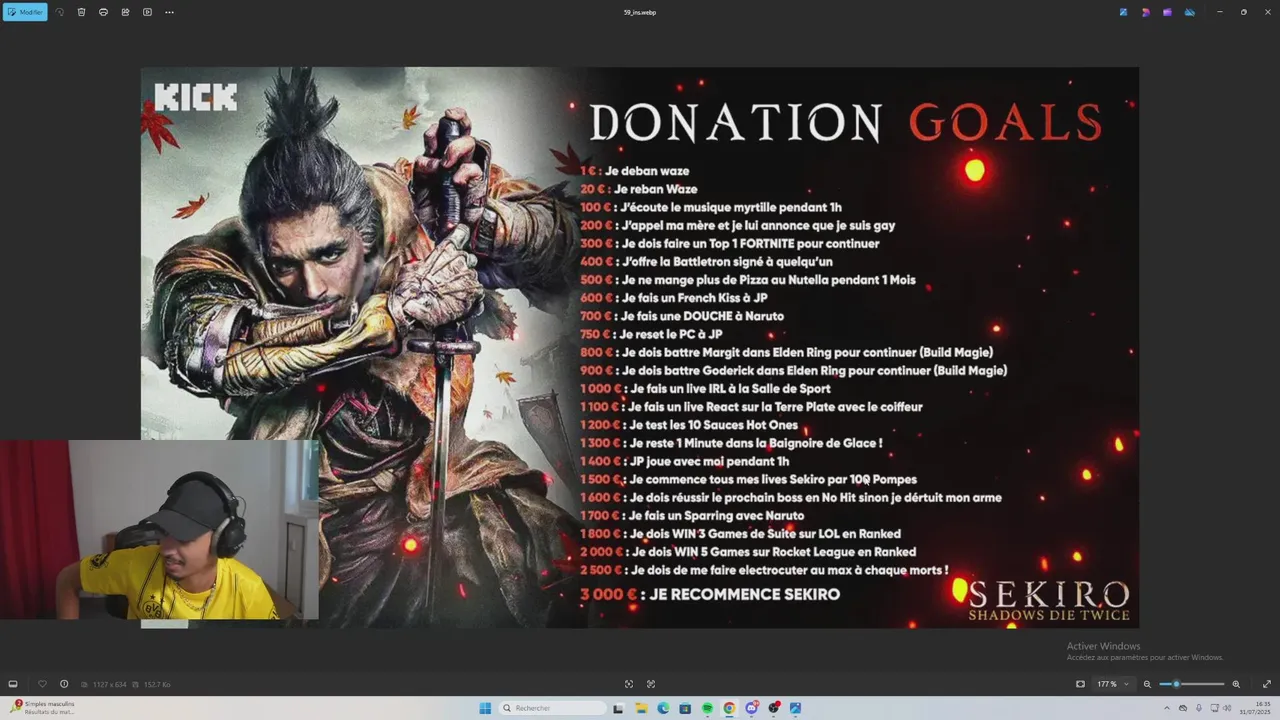The image size is (1280, 720).
Task: Toggle favorite heart icon
Action: click(x=42, y=684)
